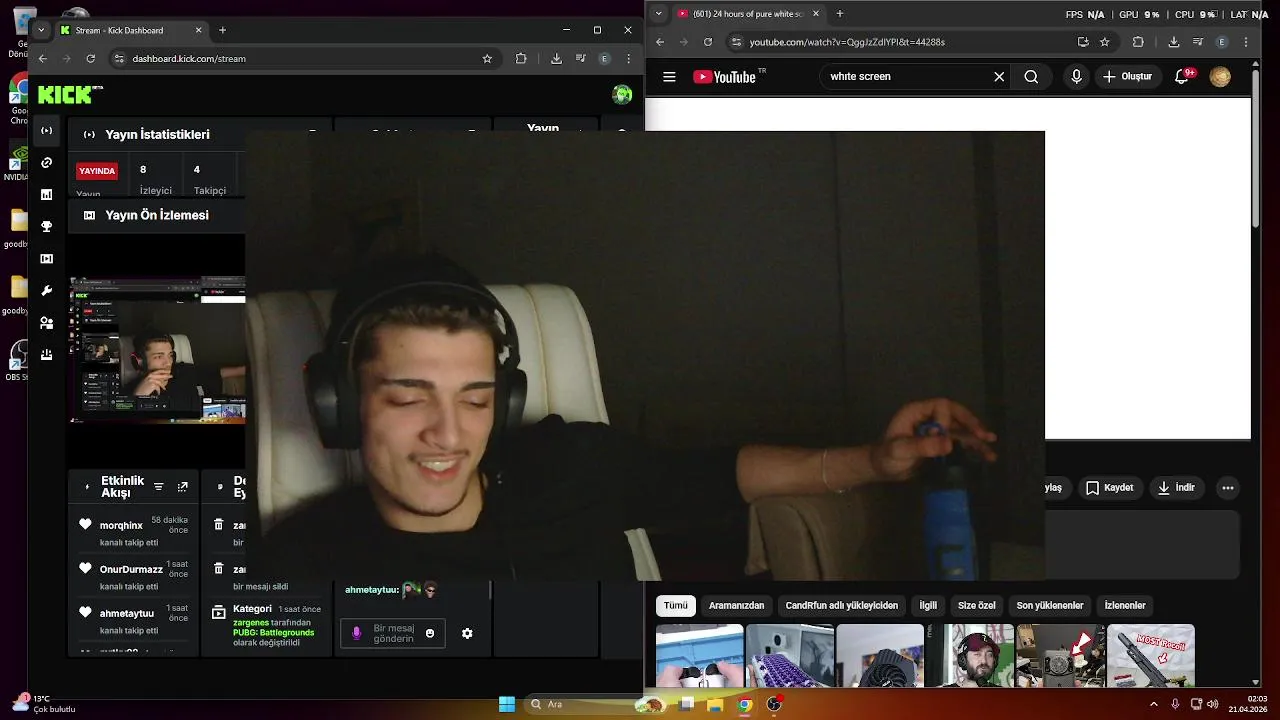Select the İzlenenler filter chip
Viewport: 1280px width, 720px height.
pos(1125,605)
